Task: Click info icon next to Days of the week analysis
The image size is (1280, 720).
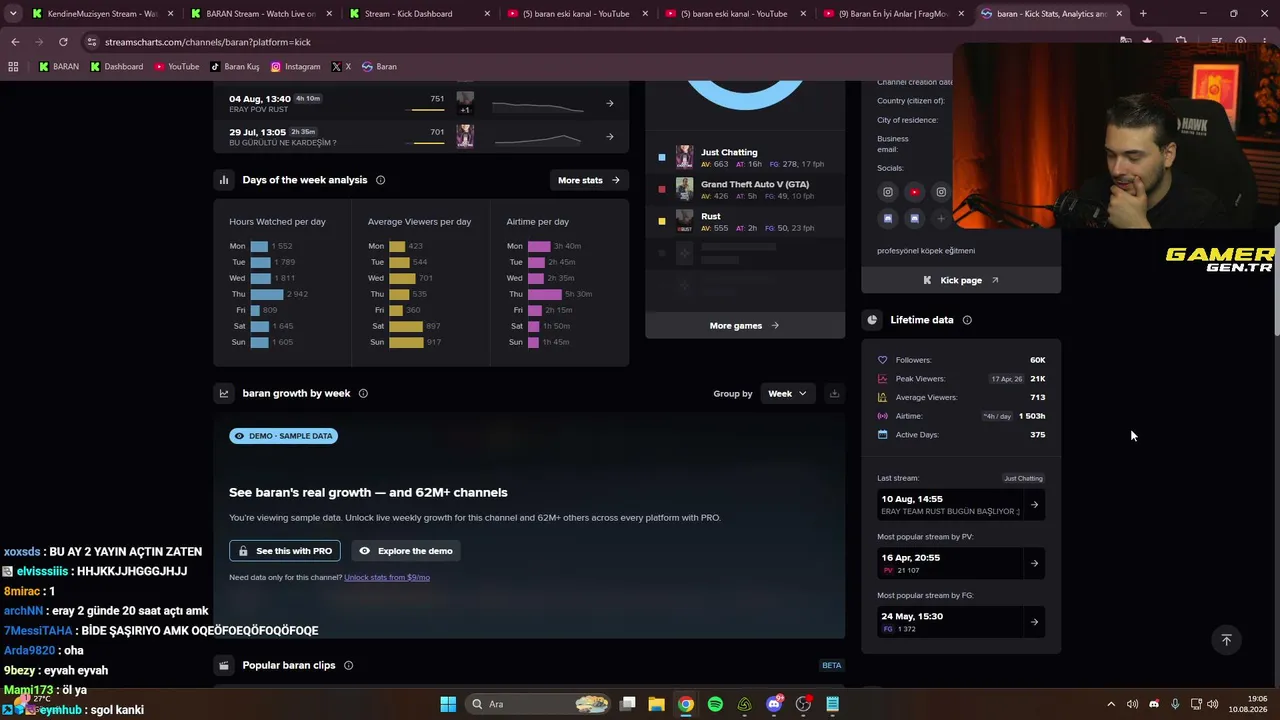Action: (380, 180)
